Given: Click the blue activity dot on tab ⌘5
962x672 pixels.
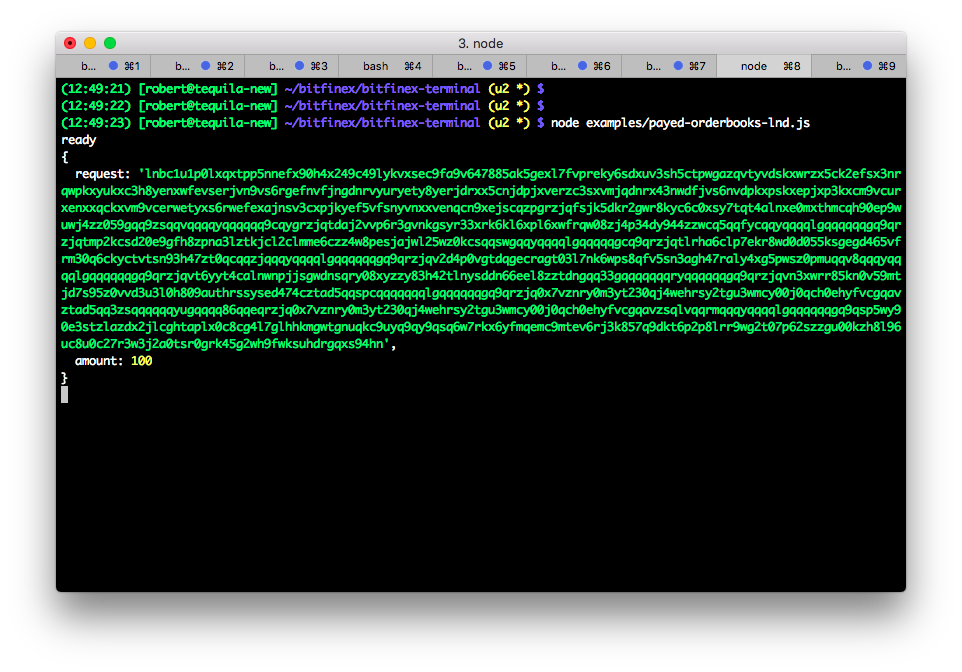Looking at the screenshot, I should (x=487, y=66).
